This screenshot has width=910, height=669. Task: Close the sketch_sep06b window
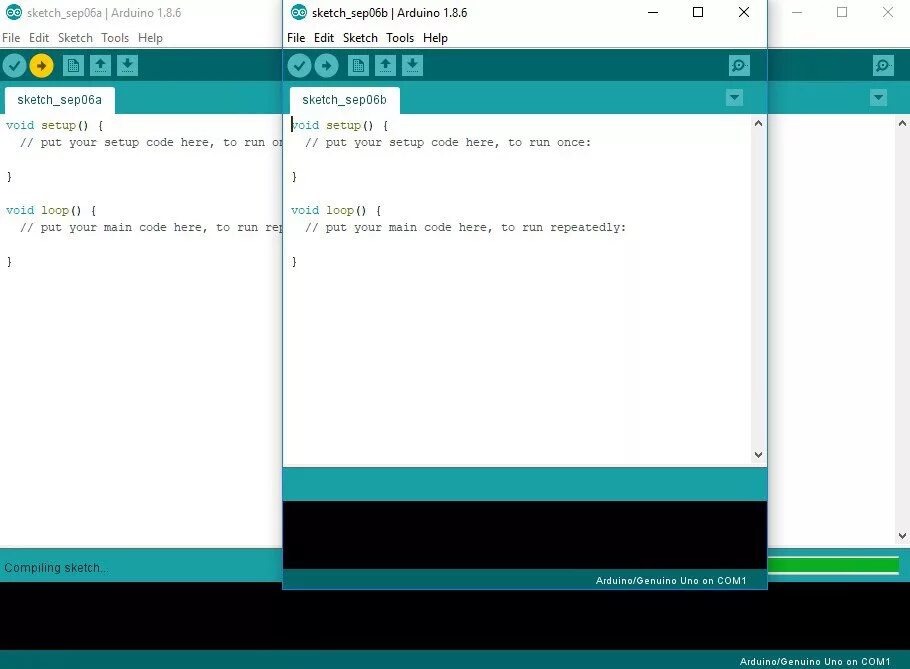point(744,12)
